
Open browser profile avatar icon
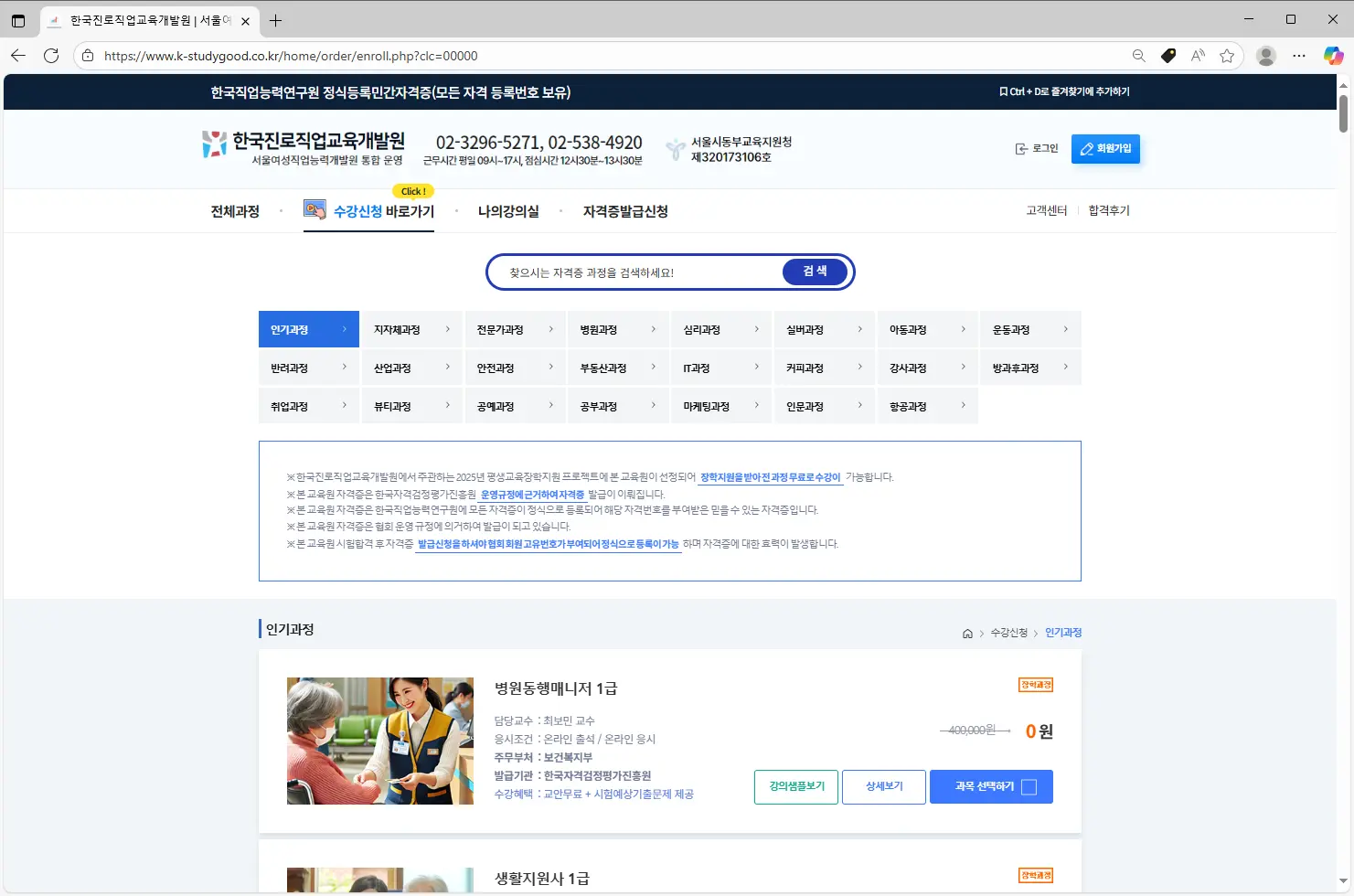pyautogui.click(x=1266, y=56)
